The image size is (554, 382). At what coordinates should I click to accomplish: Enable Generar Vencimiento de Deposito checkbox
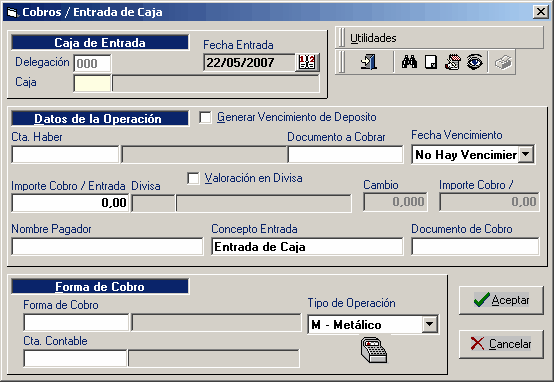205,117
